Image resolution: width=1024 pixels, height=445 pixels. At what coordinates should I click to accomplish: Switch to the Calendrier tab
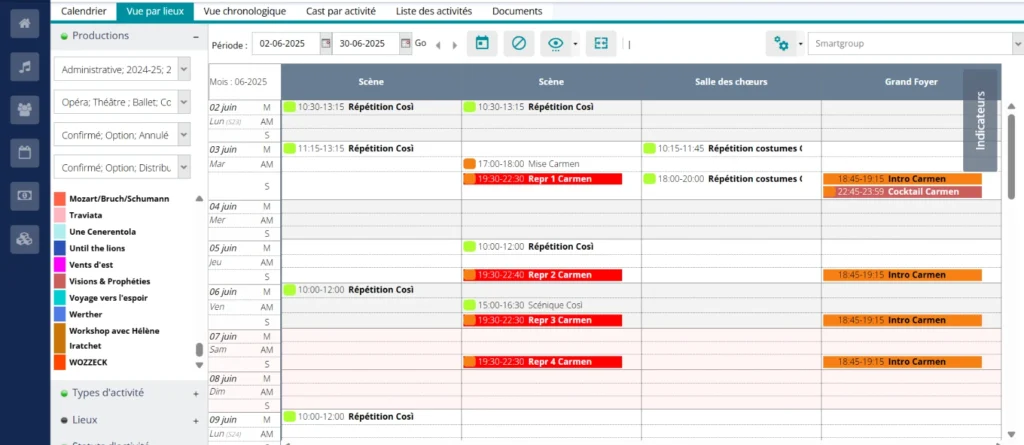tap(84, 11)
